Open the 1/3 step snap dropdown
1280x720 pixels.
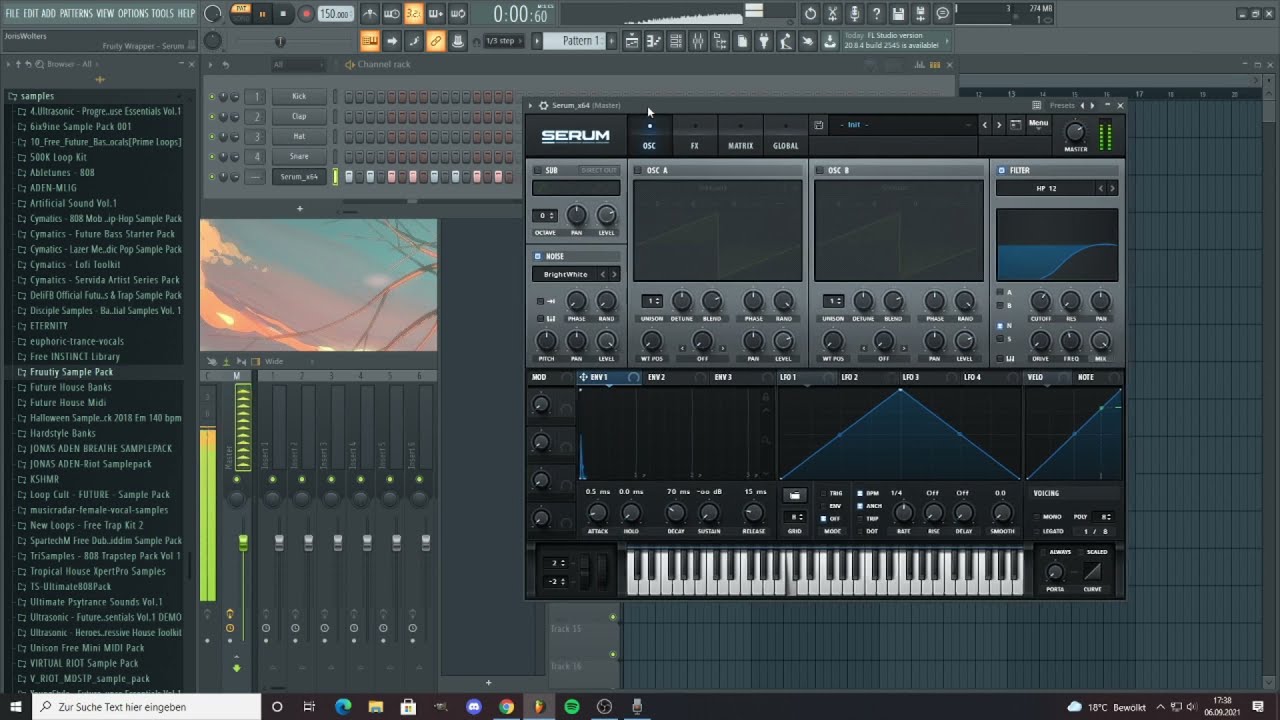click(x=502, y=41)
